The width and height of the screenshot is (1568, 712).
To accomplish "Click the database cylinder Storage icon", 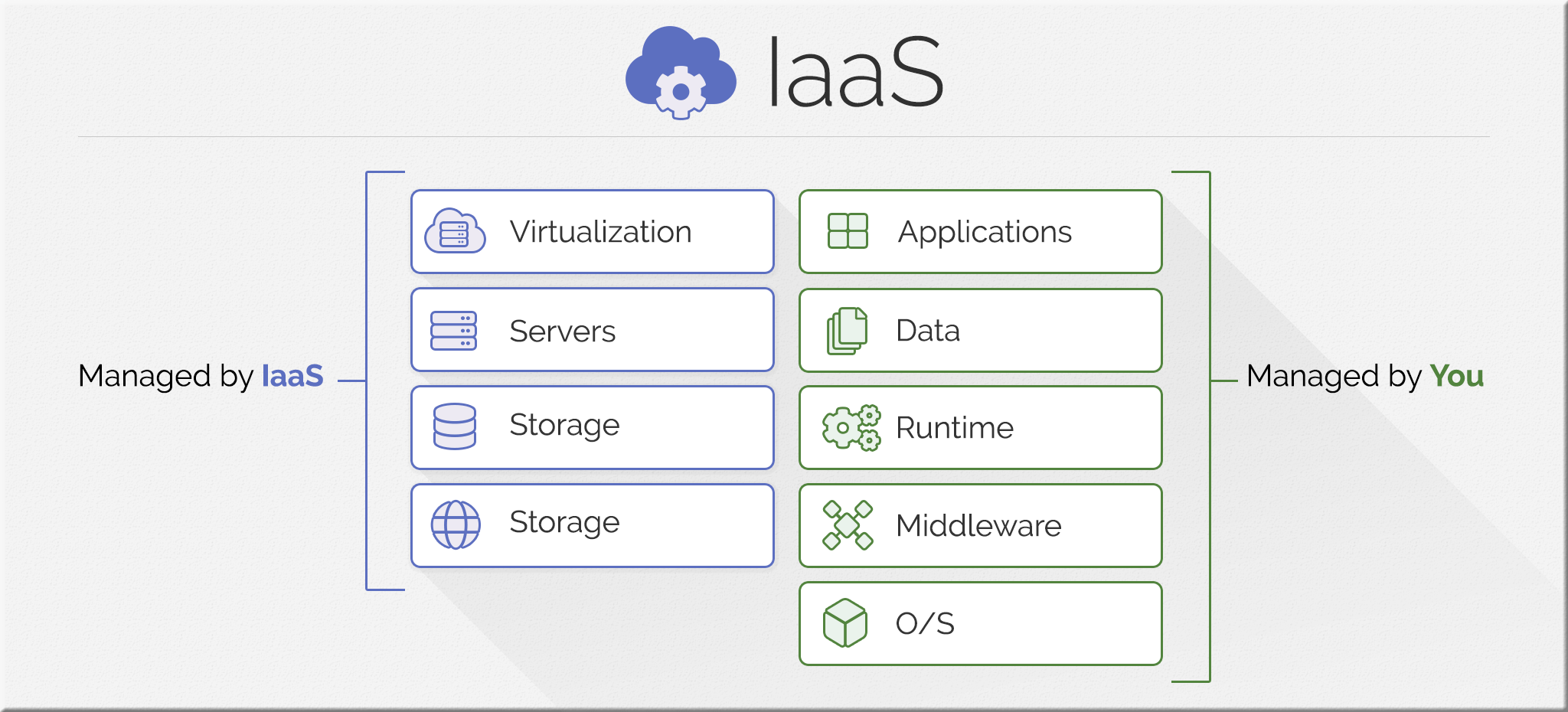I will coord(455,426).
